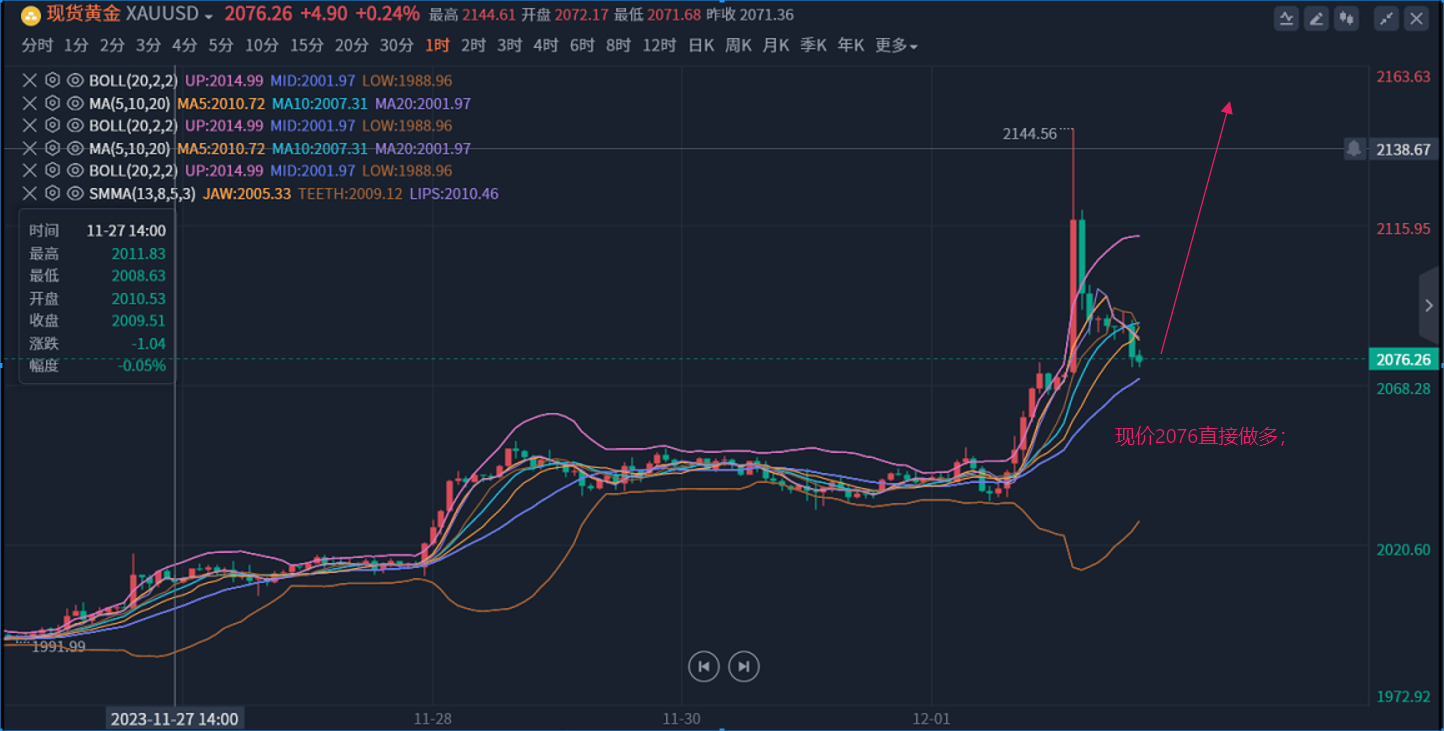Click the price alert bell icon

[1355, 148]
